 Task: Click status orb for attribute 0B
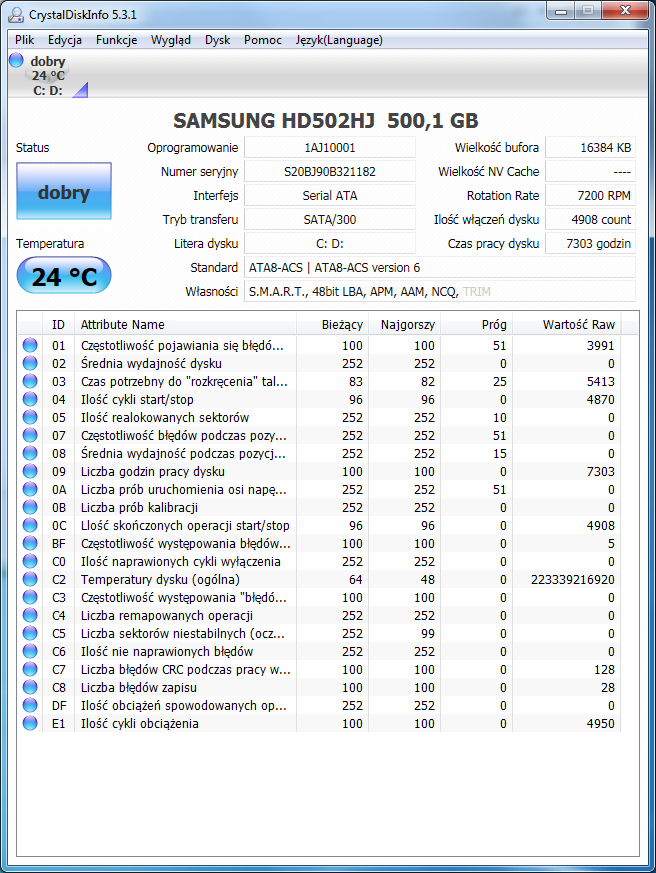pos(30,507)
